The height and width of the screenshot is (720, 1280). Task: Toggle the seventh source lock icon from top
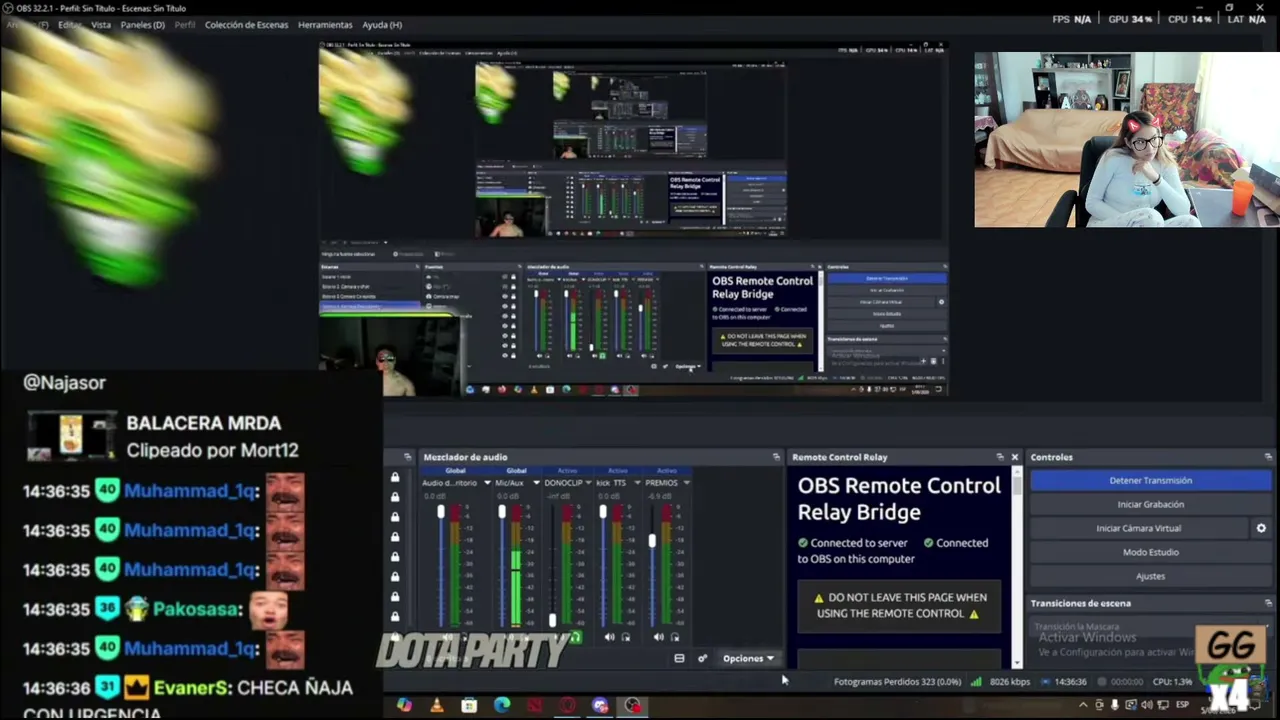[395, 597]
